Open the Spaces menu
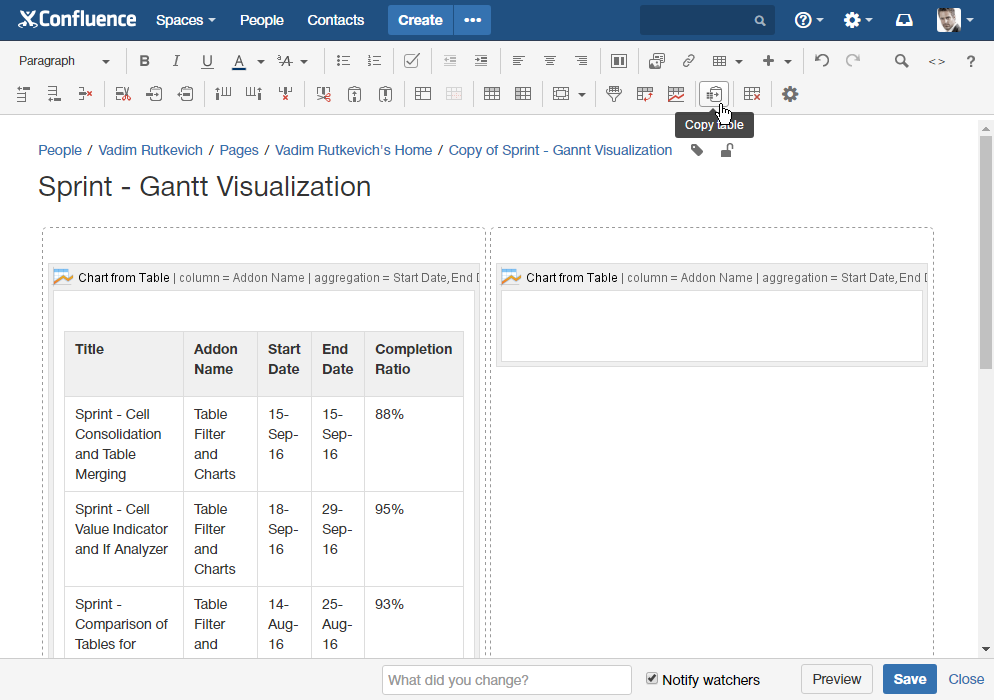This screenshot has width=994, height=700. 185,20
